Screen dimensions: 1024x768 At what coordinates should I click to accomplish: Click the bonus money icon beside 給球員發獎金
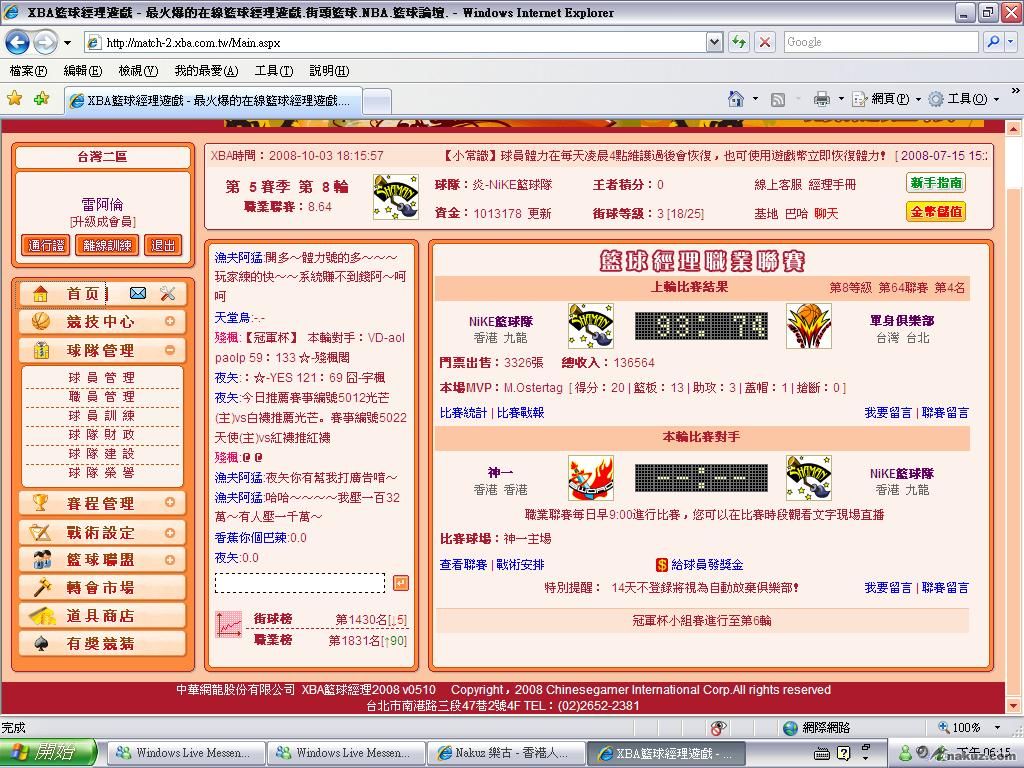click(662, 565)
